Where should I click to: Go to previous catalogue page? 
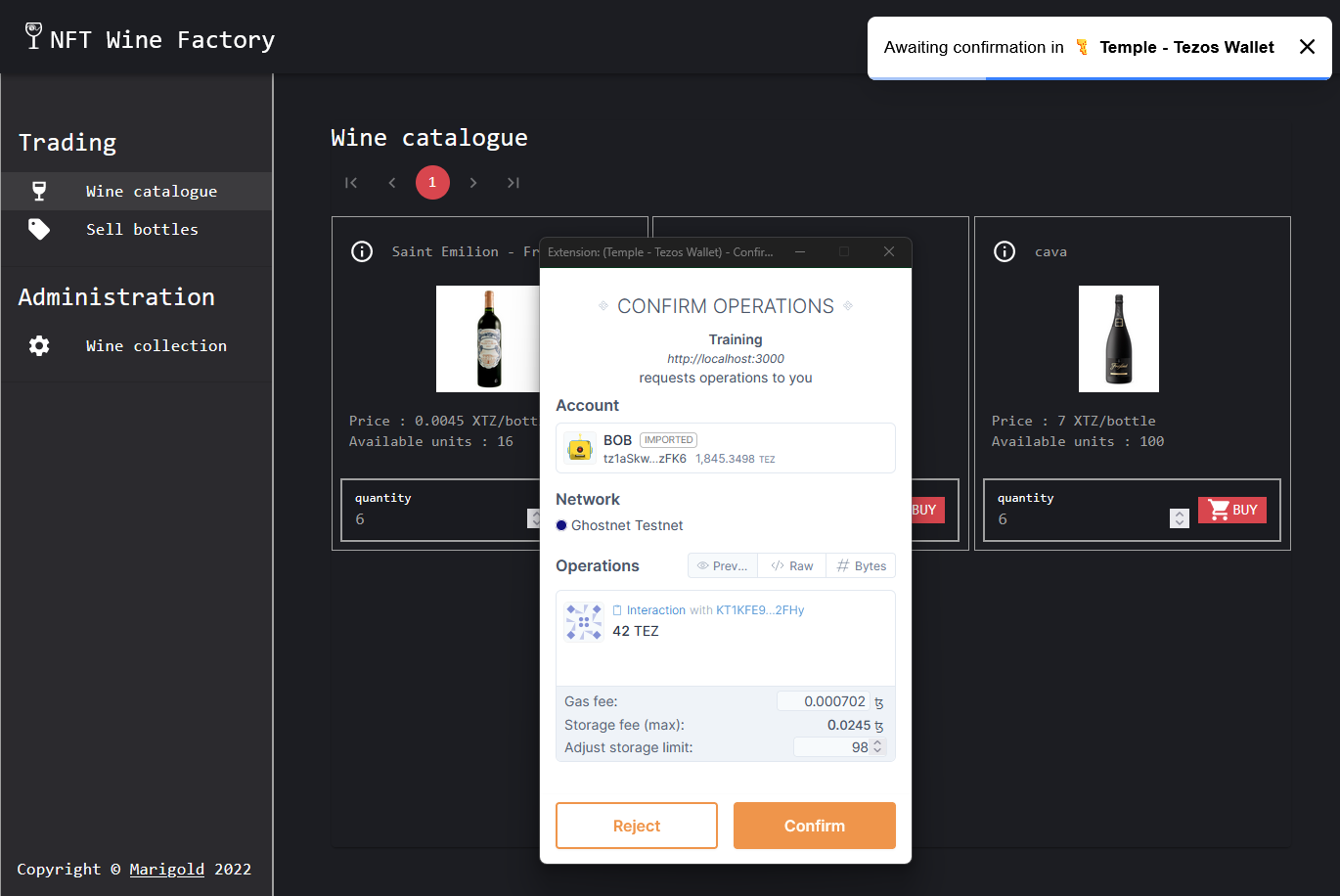[392, 183]
